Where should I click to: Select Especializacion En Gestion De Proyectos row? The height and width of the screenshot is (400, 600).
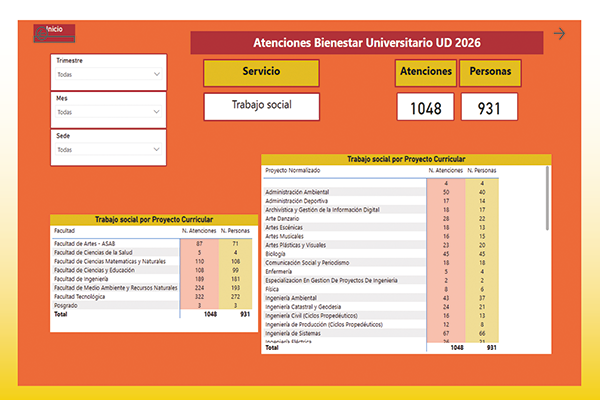pos(382,280)
